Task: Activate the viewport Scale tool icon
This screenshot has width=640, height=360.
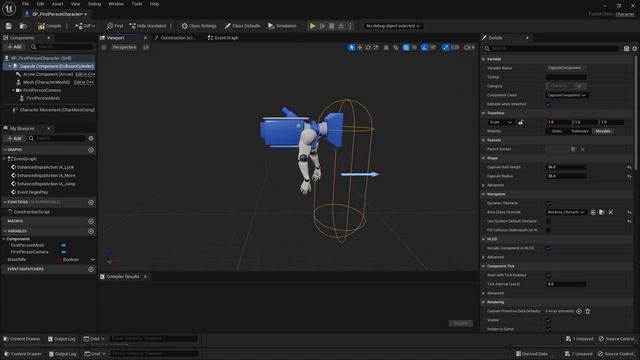Action: (376, 47)
